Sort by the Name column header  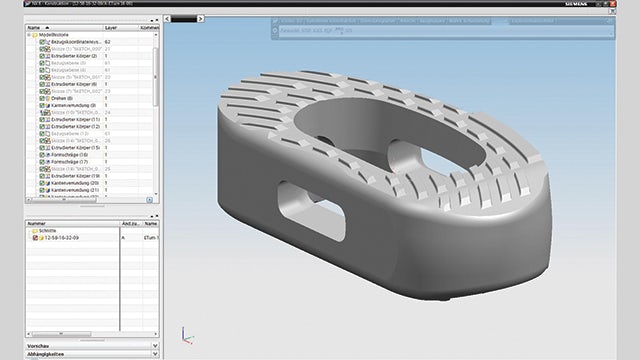pyautogui.click(x=64, y=28)
